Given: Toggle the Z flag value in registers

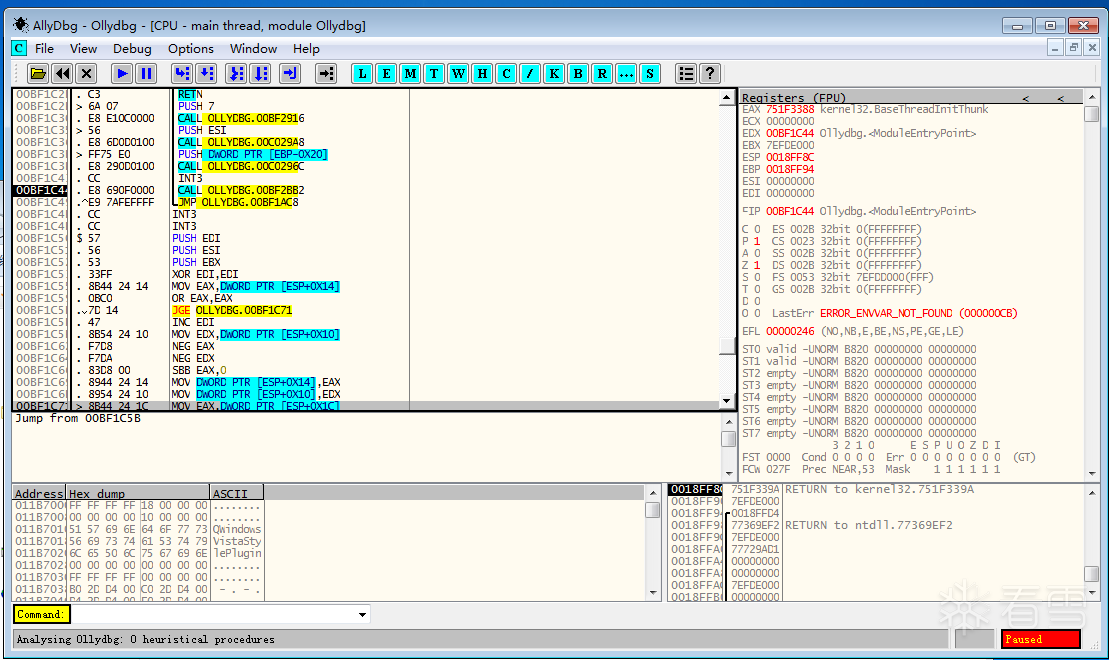Looking at the screenshot, I should click(757, 265).
